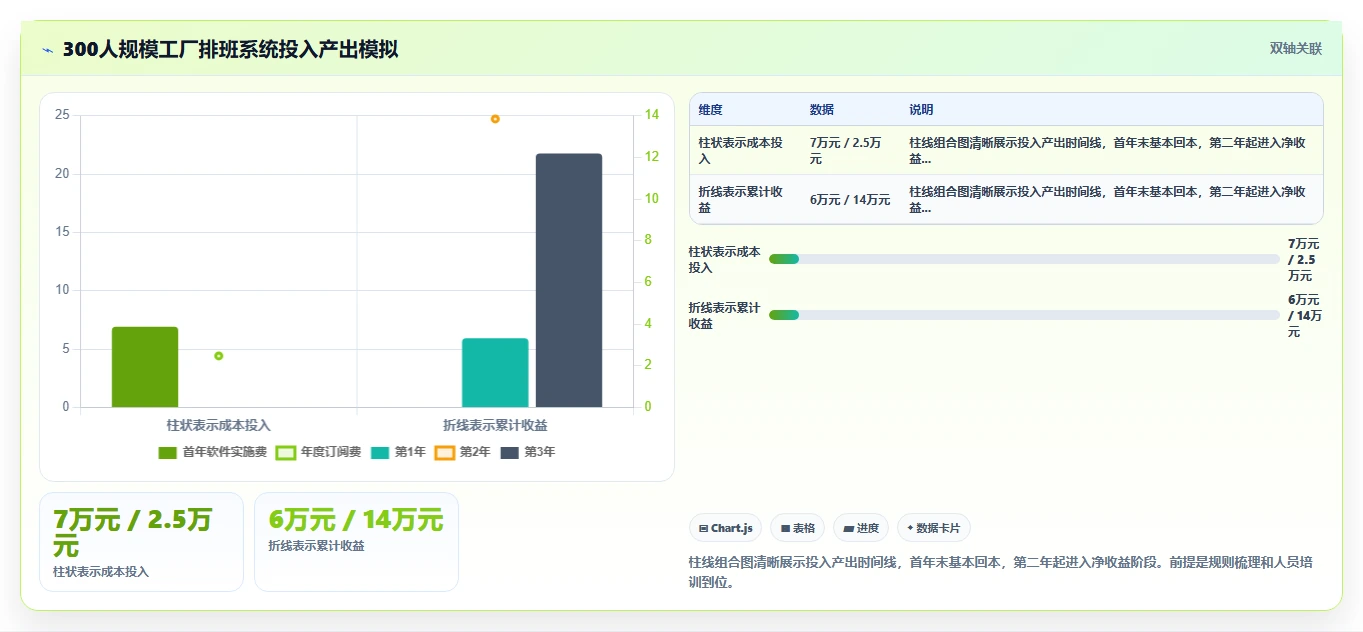Click table cell 柱状表示成本投入
Viewport: 1363px width, 632px height.
[745, 150]
